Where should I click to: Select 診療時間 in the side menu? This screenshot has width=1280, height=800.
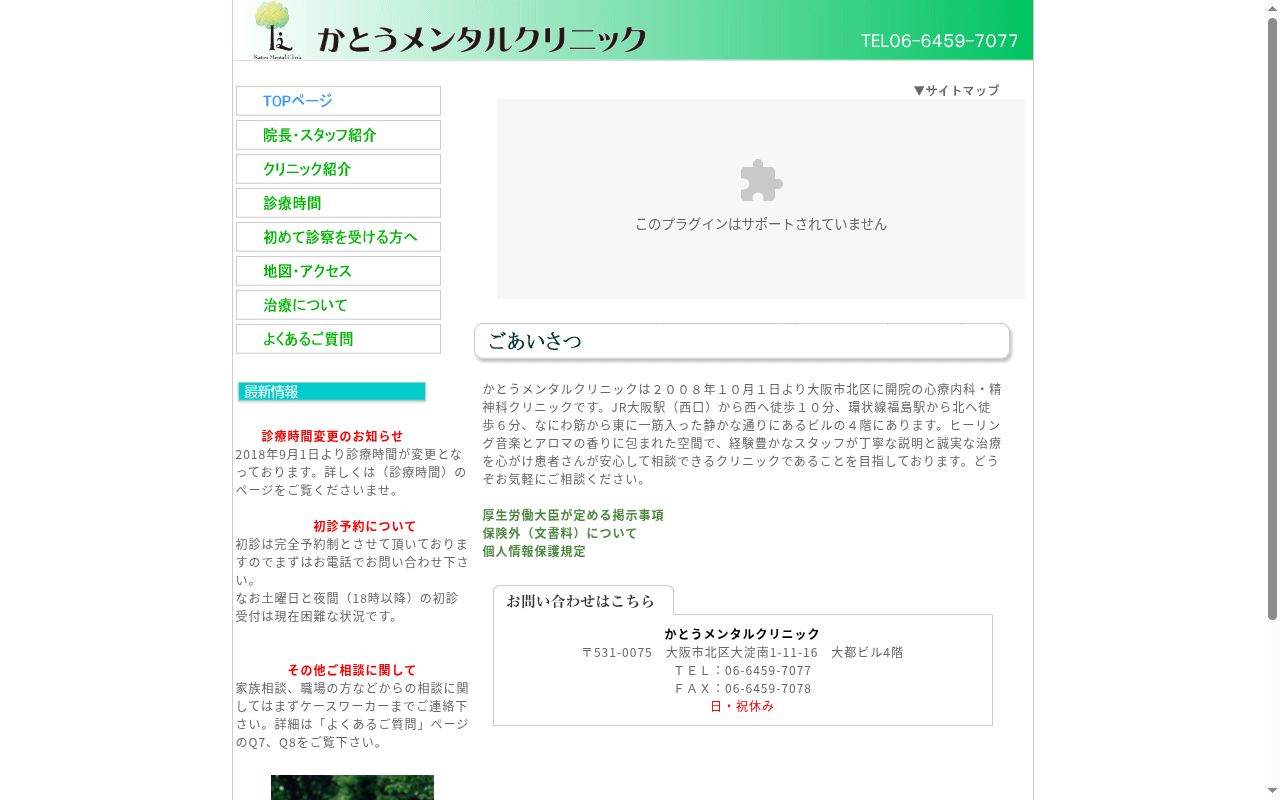coord(338,203)
